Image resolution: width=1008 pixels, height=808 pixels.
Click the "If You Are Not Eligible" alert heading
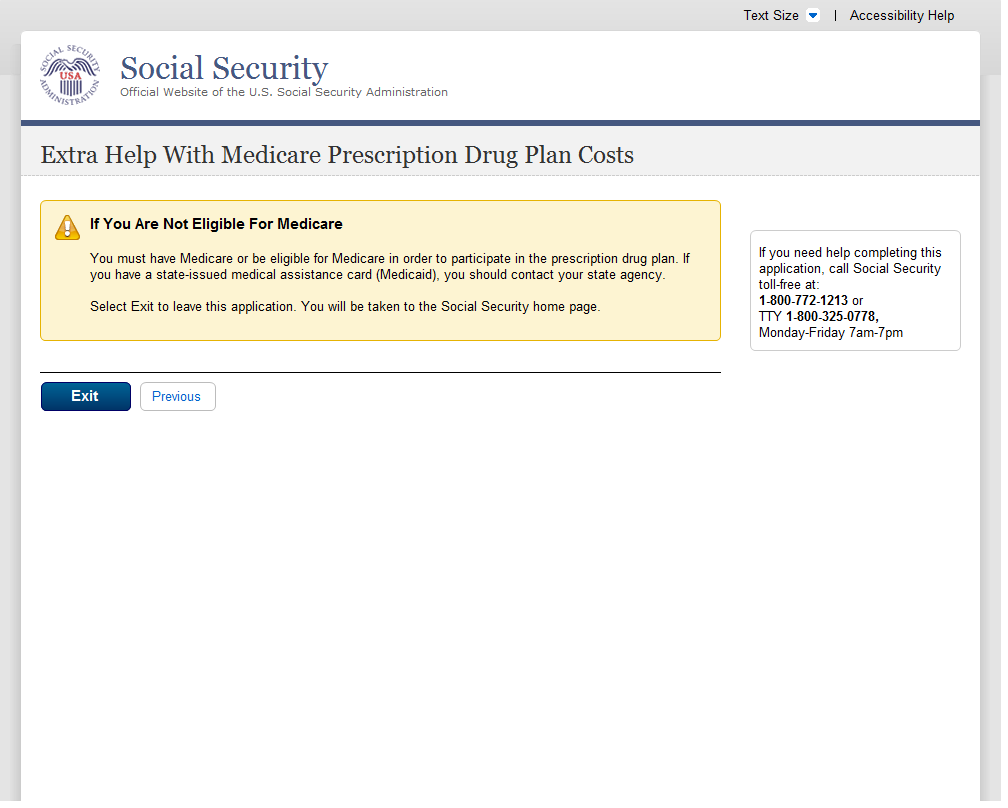click(216, 224)
